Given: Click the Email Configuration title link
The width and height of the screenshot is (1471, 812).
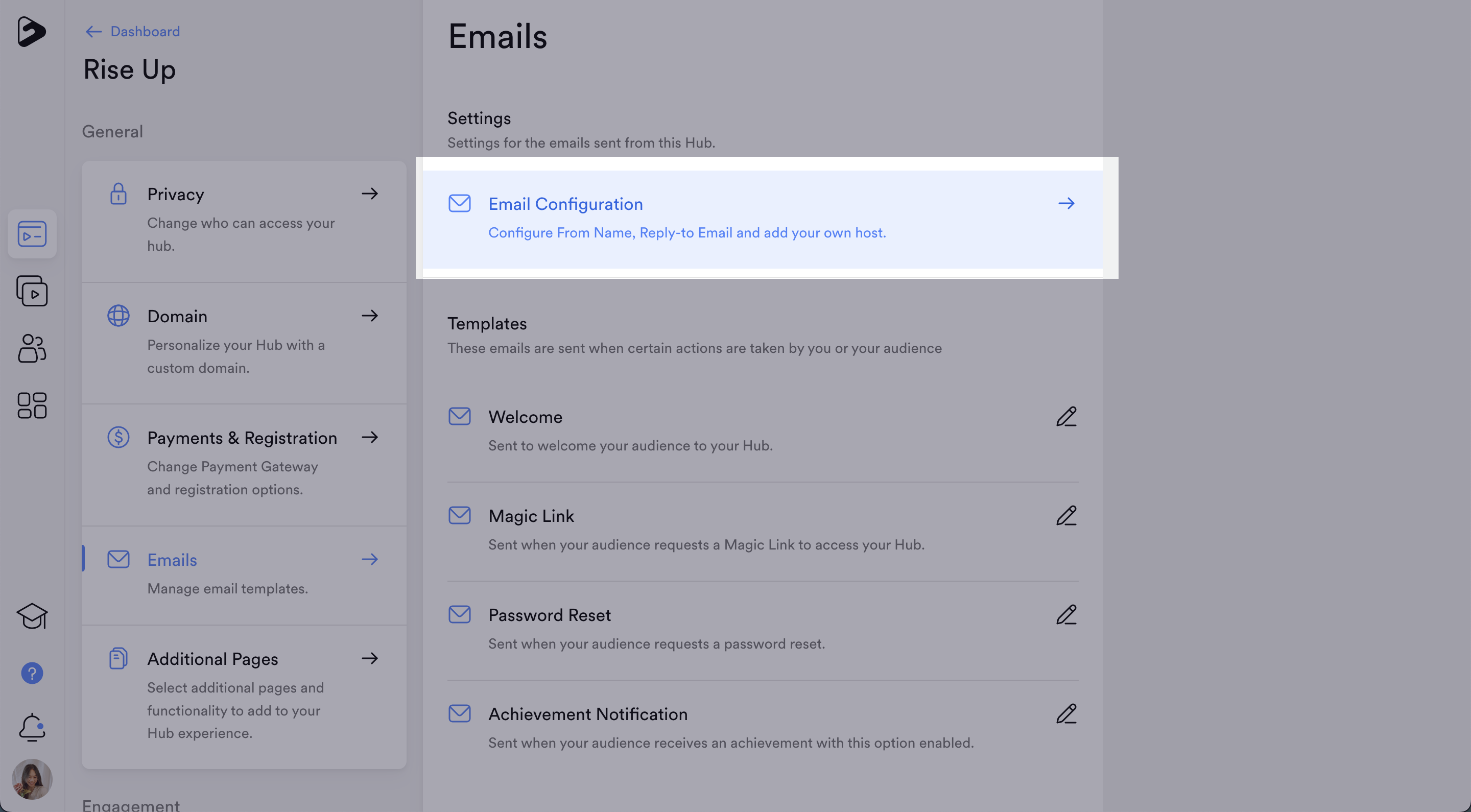Looking at the screenshot, I should click(x=565, y=204).
